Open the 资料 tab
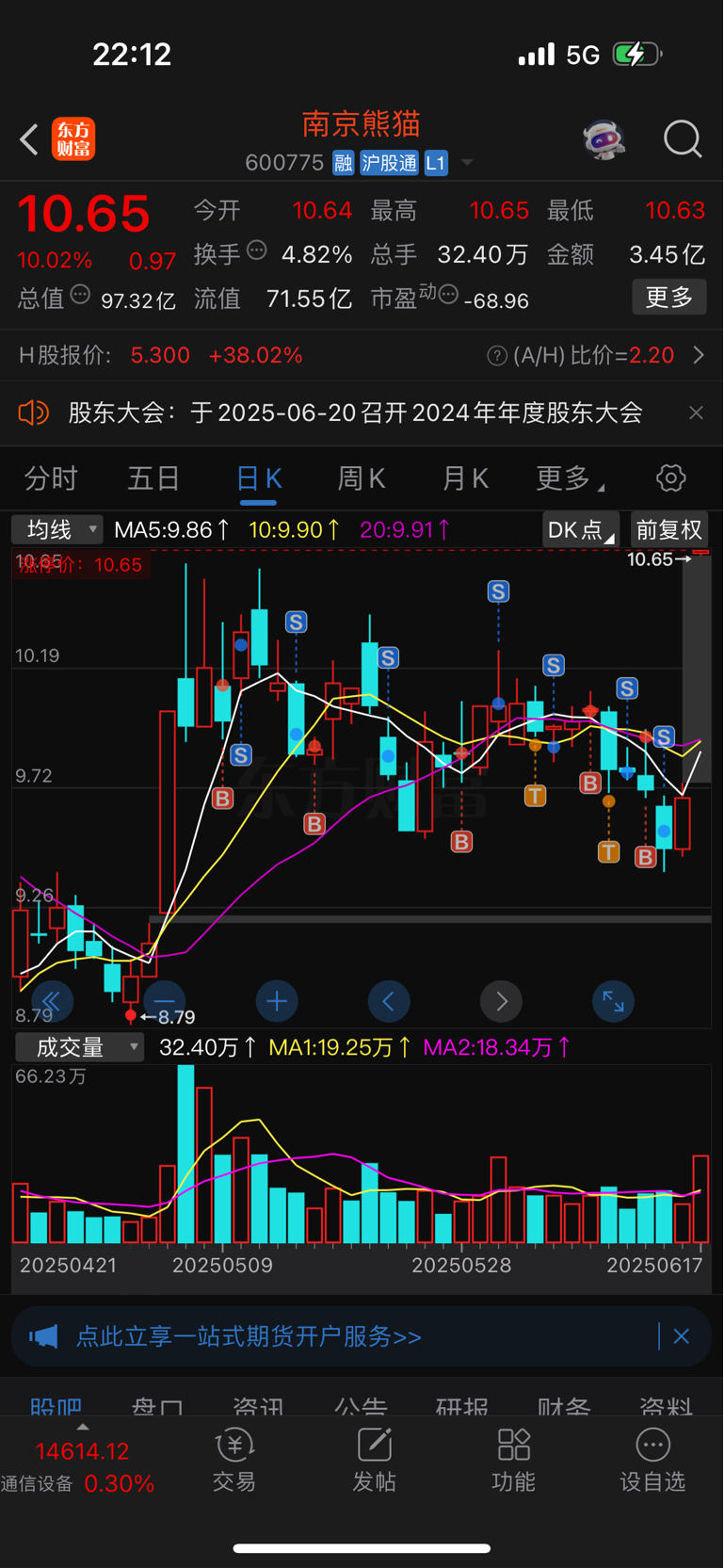The width and height of the screenshot is (724, 1568). pos(666,1406)
